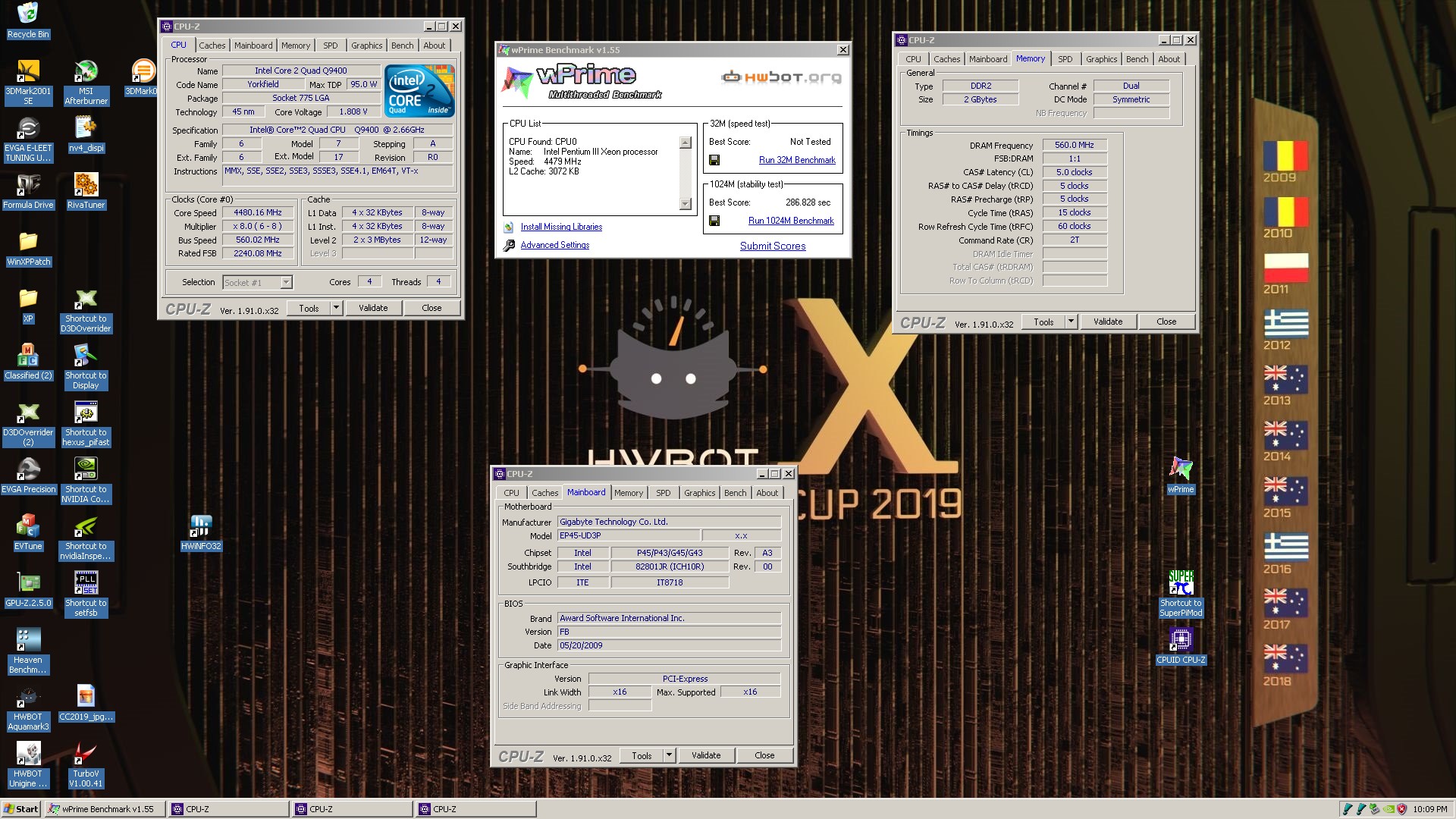The height and width of the screenshot is (819, 1456).
Task: Click Validate button in Memory window
Action: 1108,322
